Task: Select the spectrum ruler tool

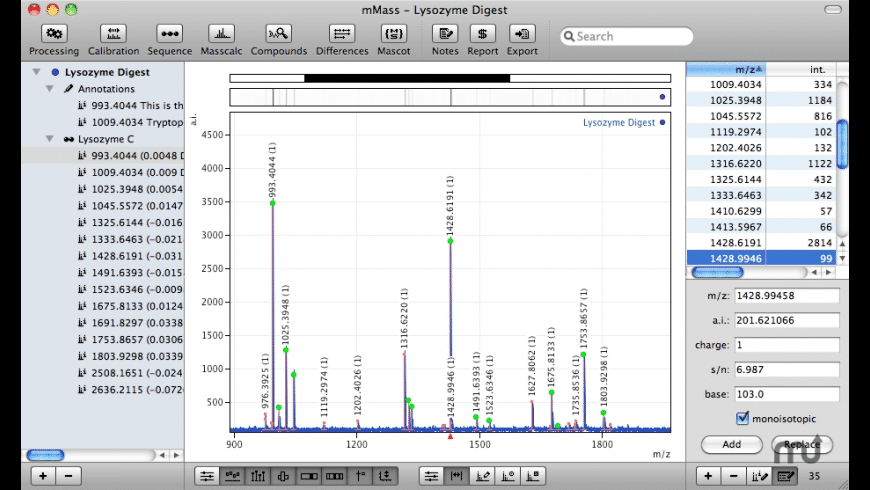Action: click(x=456, y=476)
